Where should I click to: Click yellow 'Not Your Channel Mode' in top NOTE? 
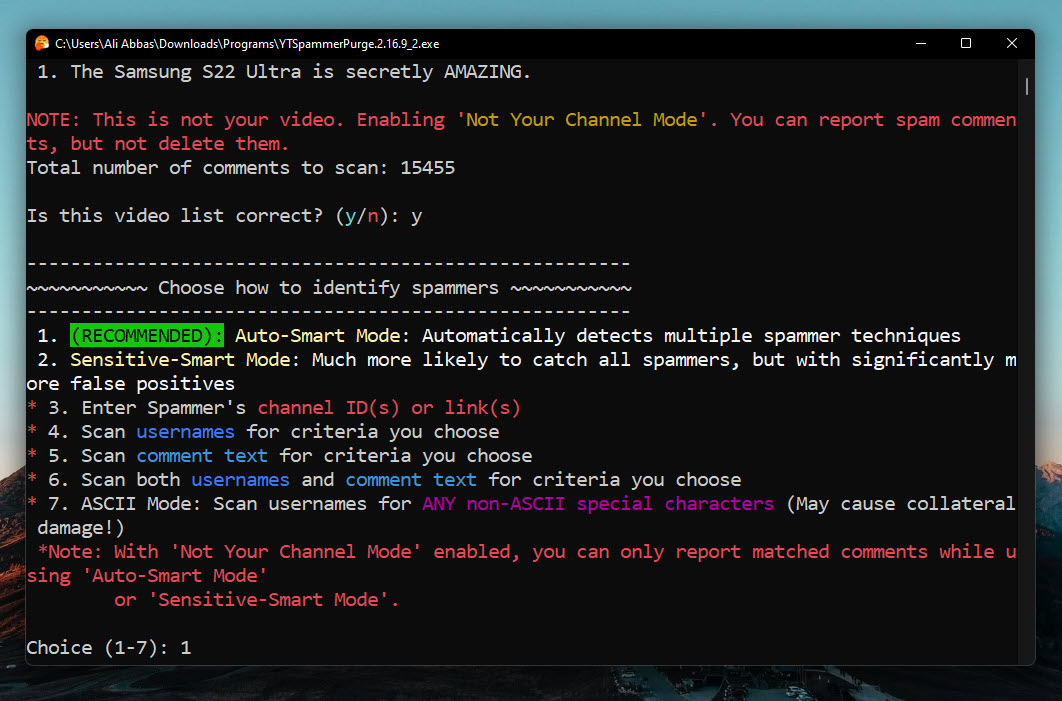coord(582,120)
